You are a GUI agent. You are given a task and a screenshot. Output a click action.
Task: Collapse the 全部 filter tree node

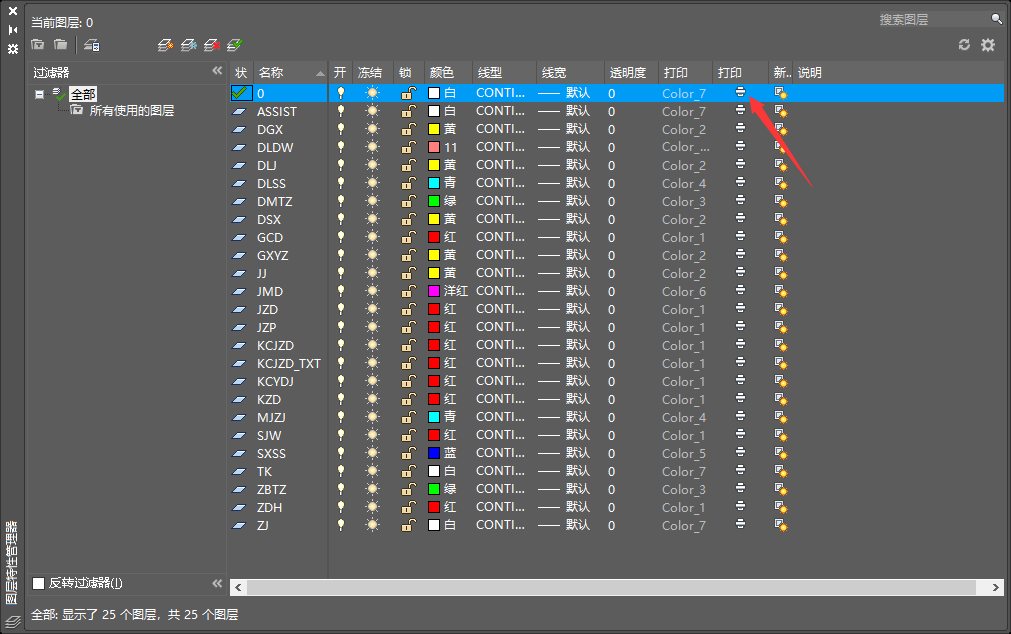click(x=39, y=94)
